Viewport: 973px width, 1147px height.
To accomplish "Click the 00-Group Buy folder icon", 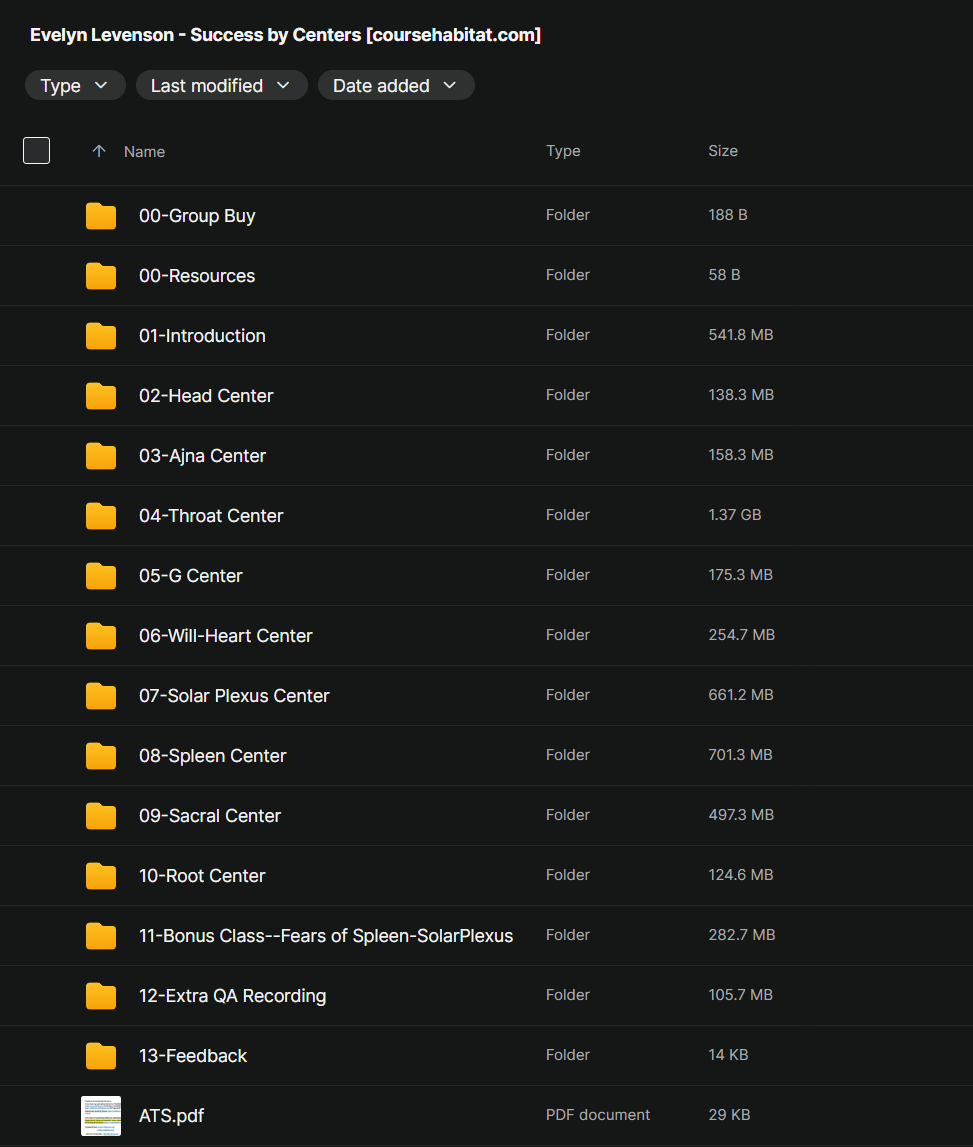I will (x=101, y=216).
